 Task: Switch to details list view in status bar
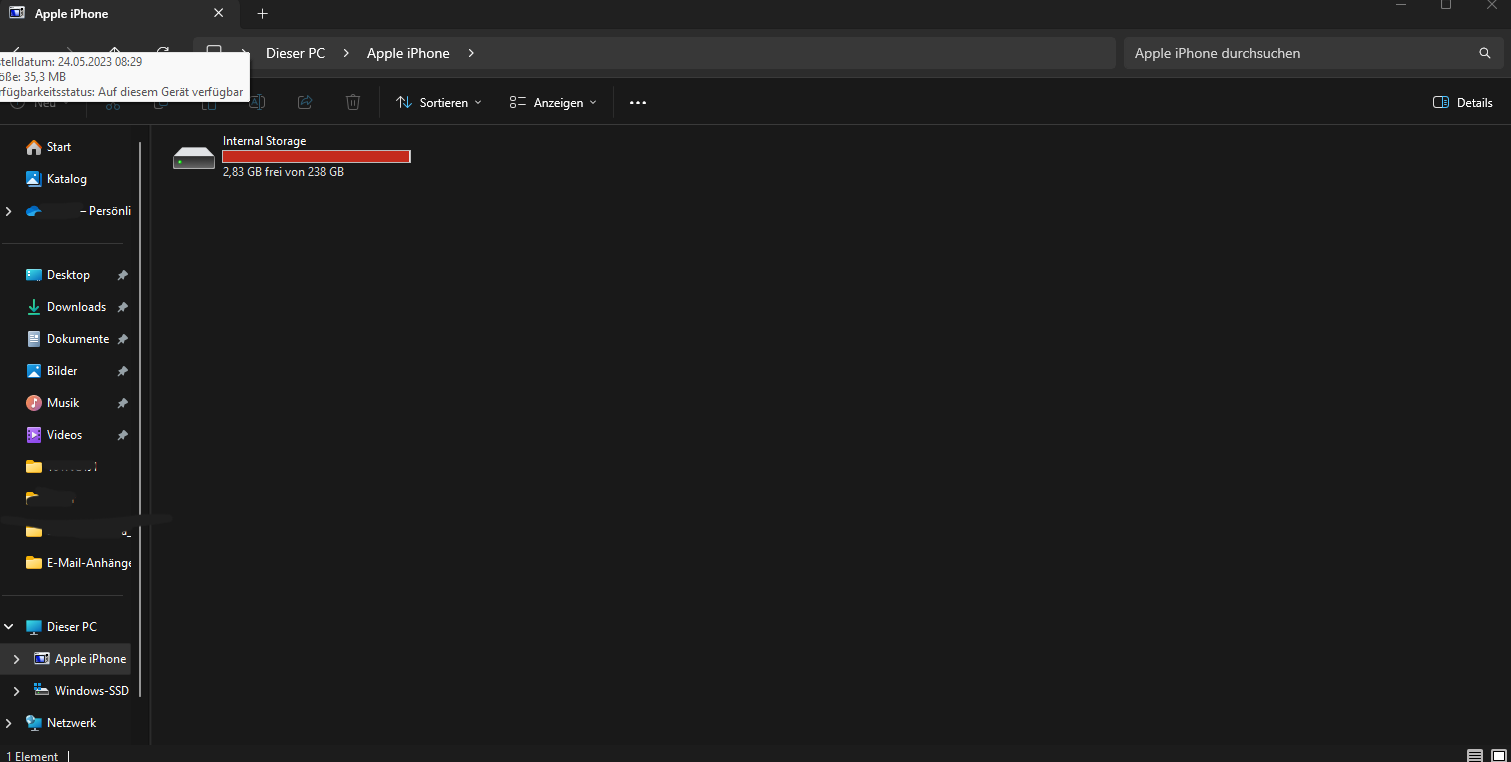[x=1475, y=755]
